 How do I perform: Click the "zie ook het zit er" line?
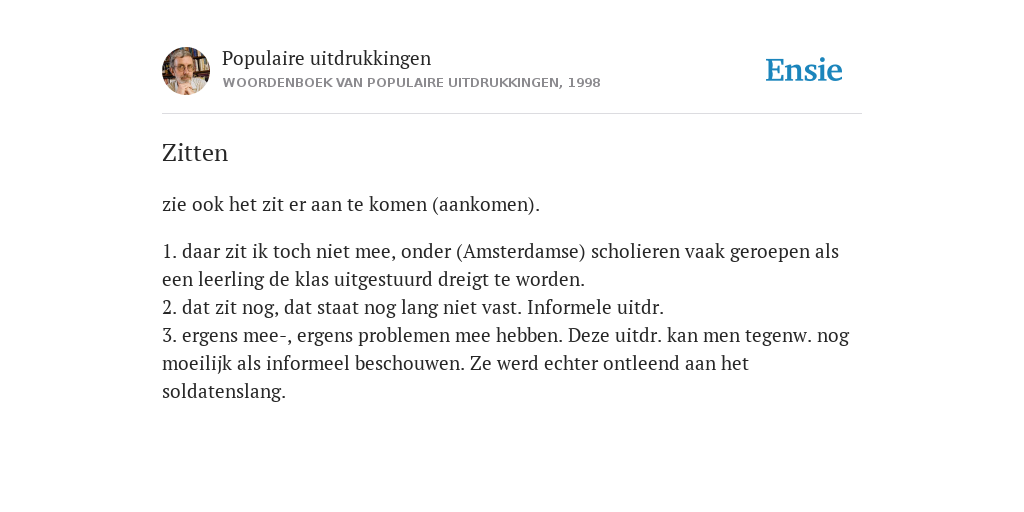(351, 204)
